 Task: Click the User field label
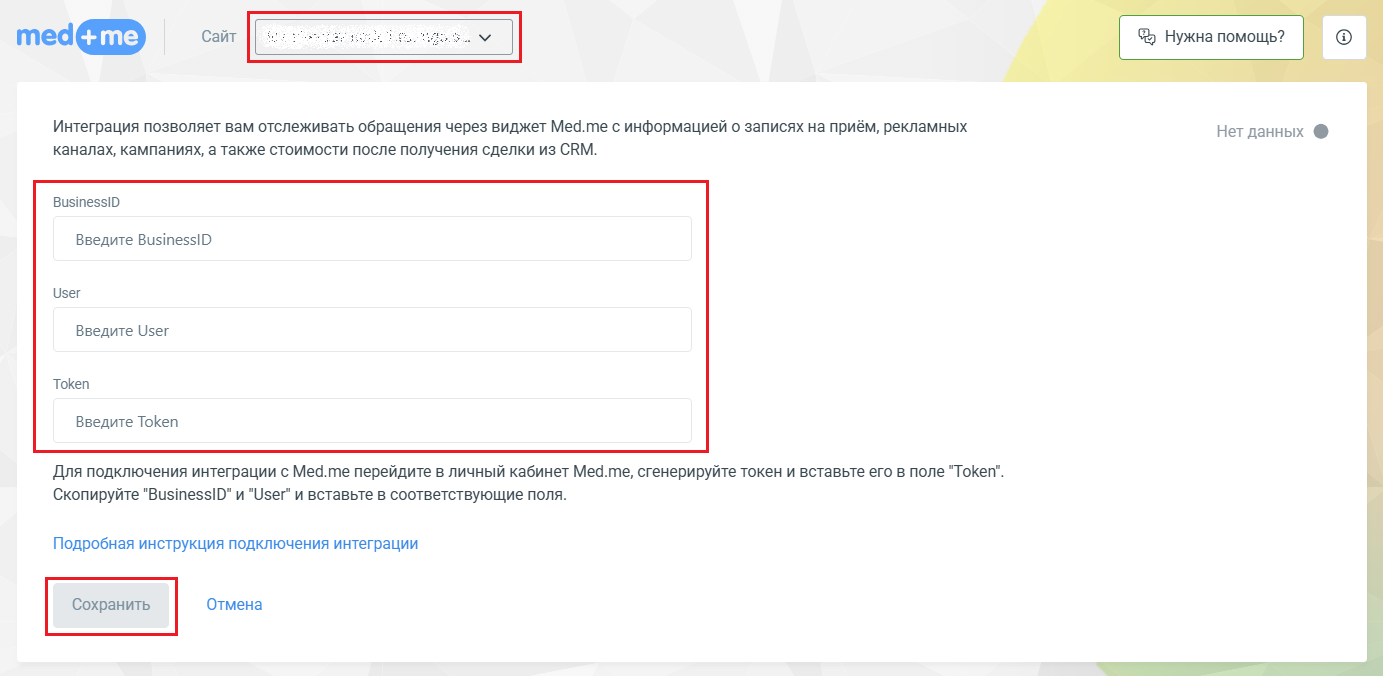(67, 293)
